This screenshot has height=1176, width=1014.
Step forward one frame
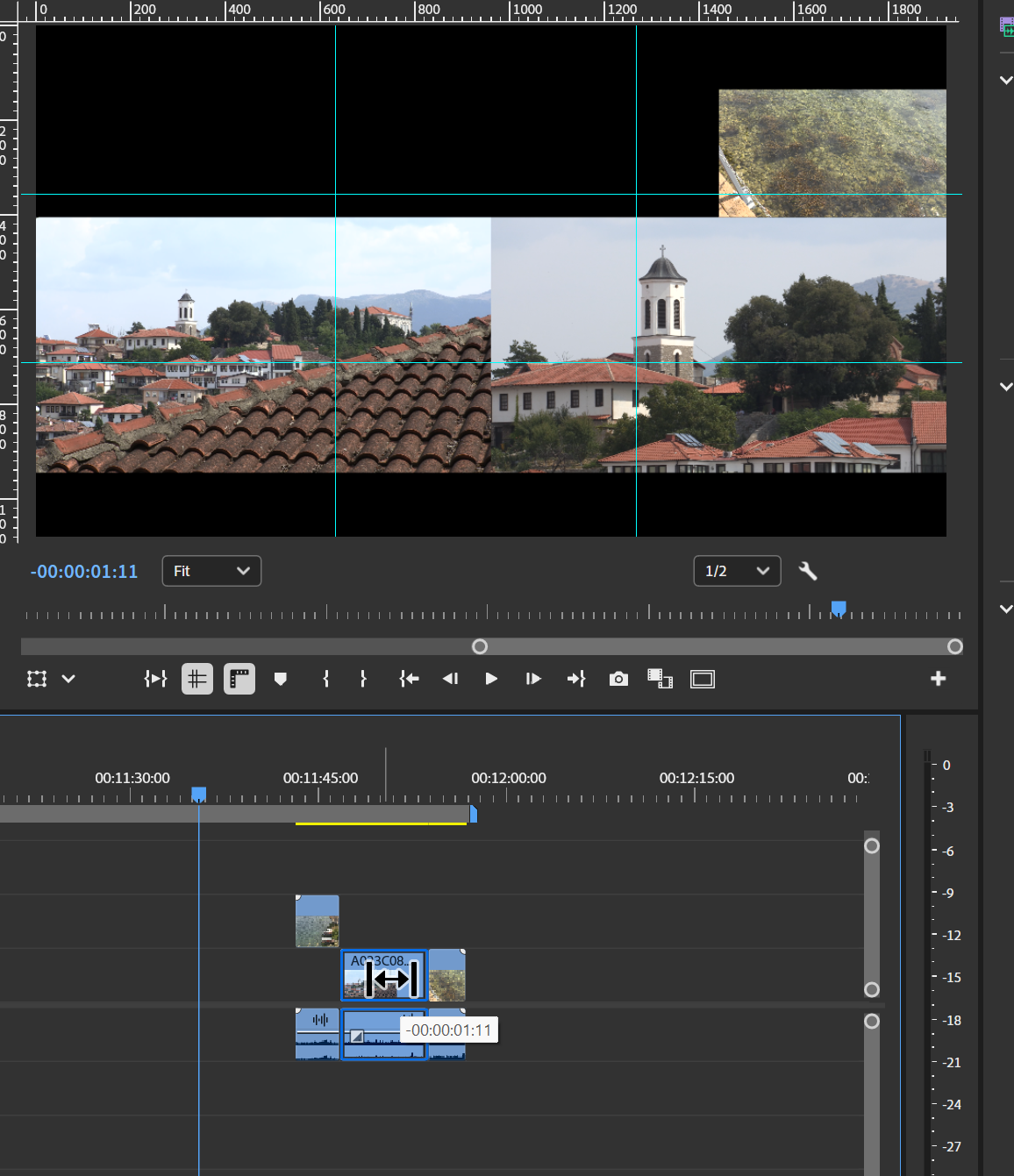pyautogui.click(x=532, y=678)
